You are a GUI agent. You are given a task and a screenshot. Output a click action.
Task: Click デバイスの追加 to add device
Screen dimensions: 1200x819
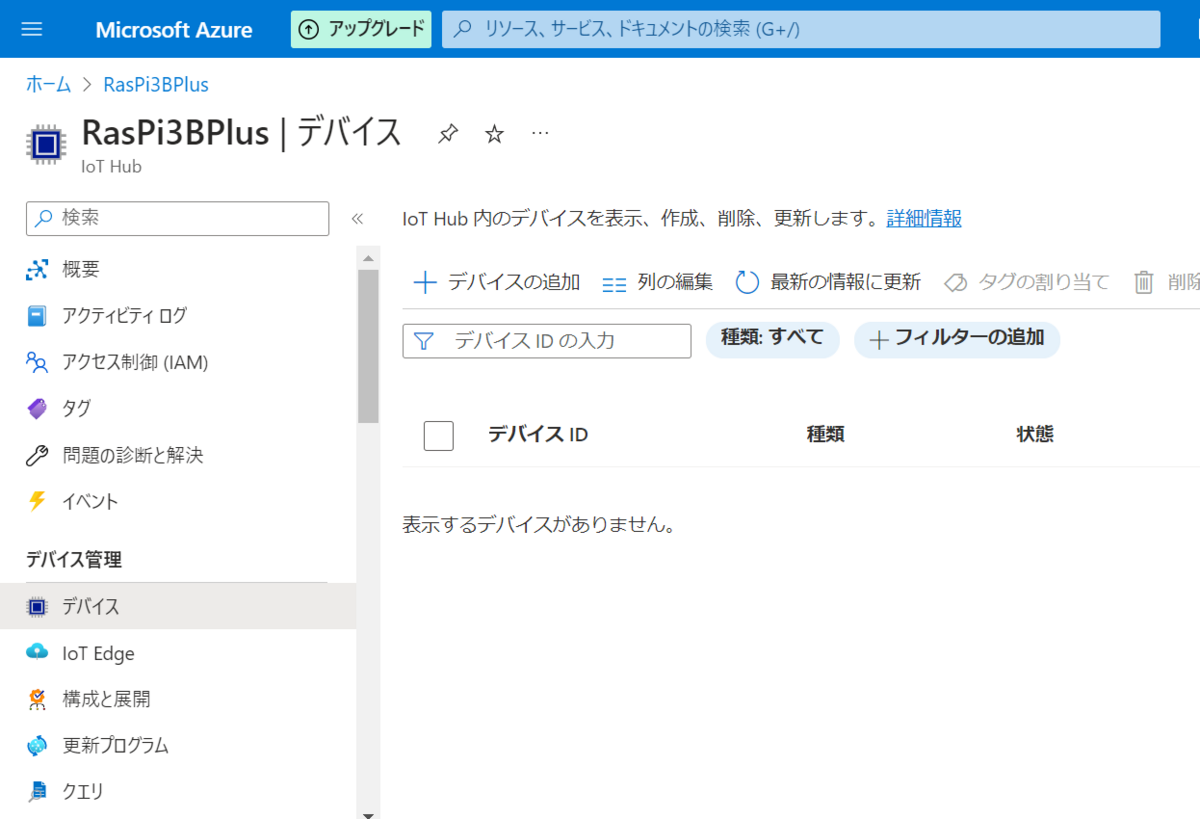497,282
